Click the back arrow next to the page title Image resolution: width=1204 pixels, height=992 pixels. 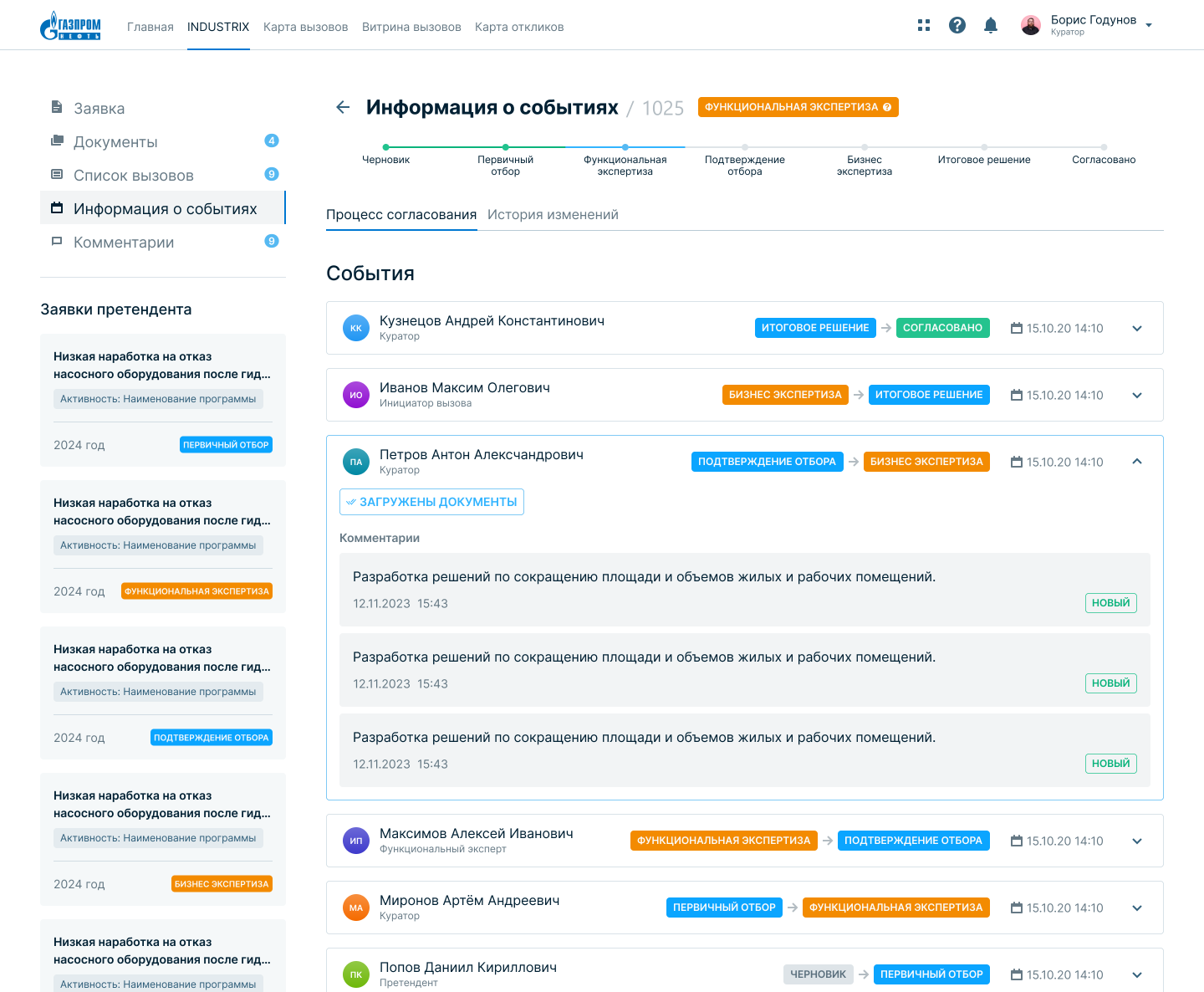tap(343, 107)
